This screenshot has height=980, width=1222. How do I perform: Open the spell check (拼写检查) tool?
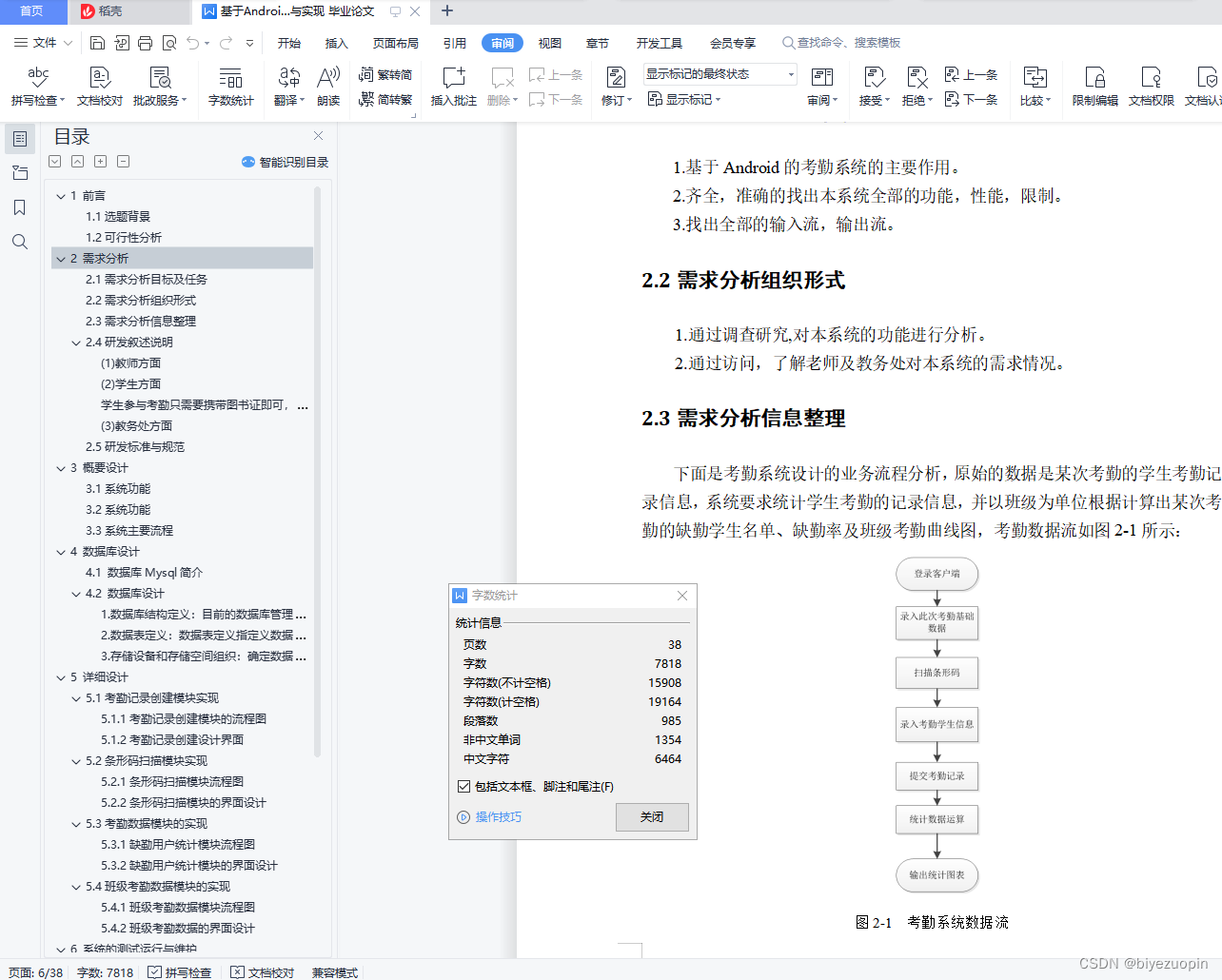(38, 86)
